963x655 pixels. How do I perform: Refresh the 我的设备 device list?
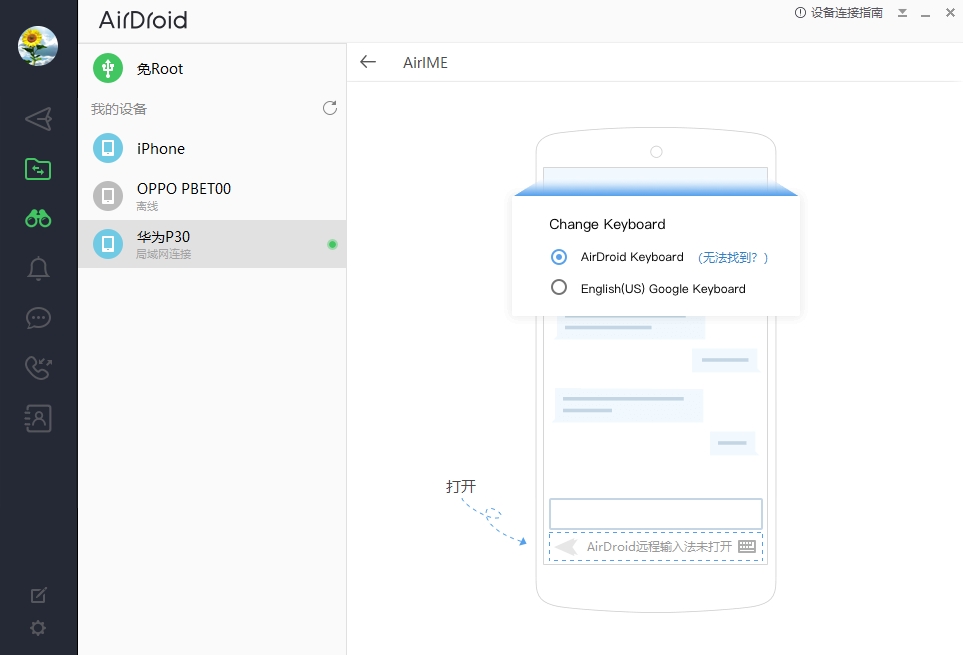coord(330,109)
